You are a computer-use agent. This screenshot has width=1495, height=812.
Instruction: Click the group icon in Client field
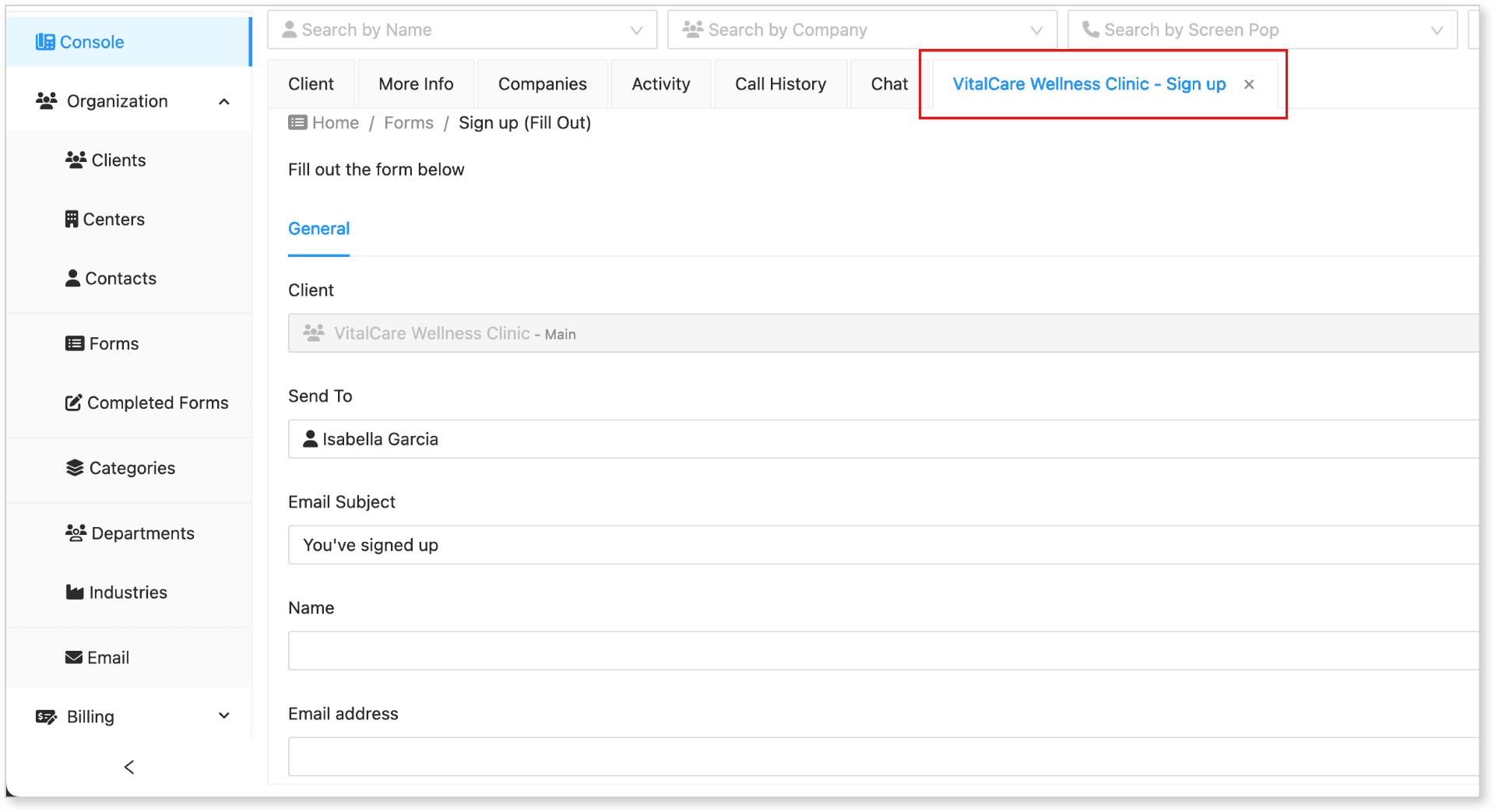(x=314, y=333)
